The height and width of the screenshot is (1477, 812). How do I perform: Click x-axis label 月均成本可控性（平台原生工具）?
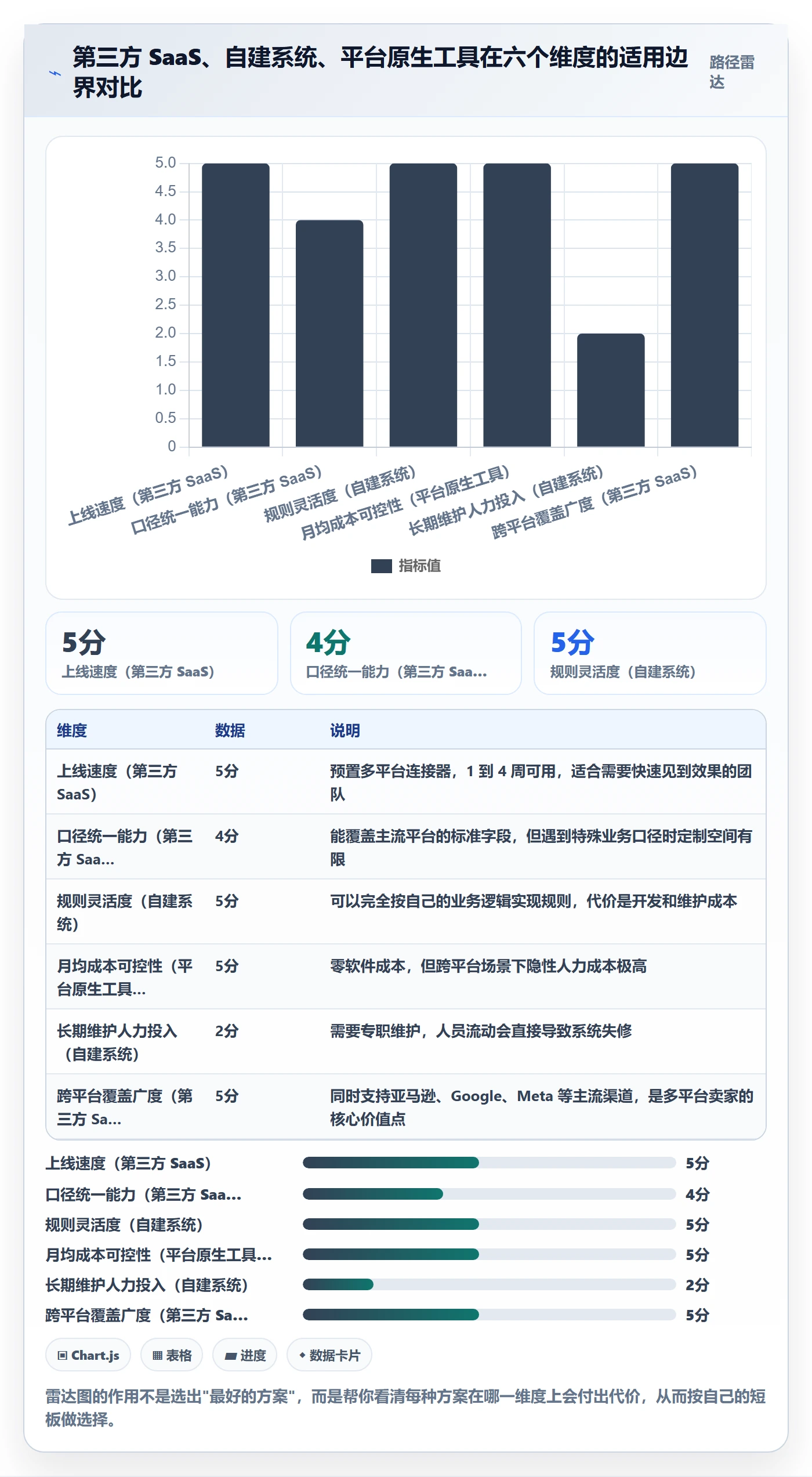tap(405, 502)
